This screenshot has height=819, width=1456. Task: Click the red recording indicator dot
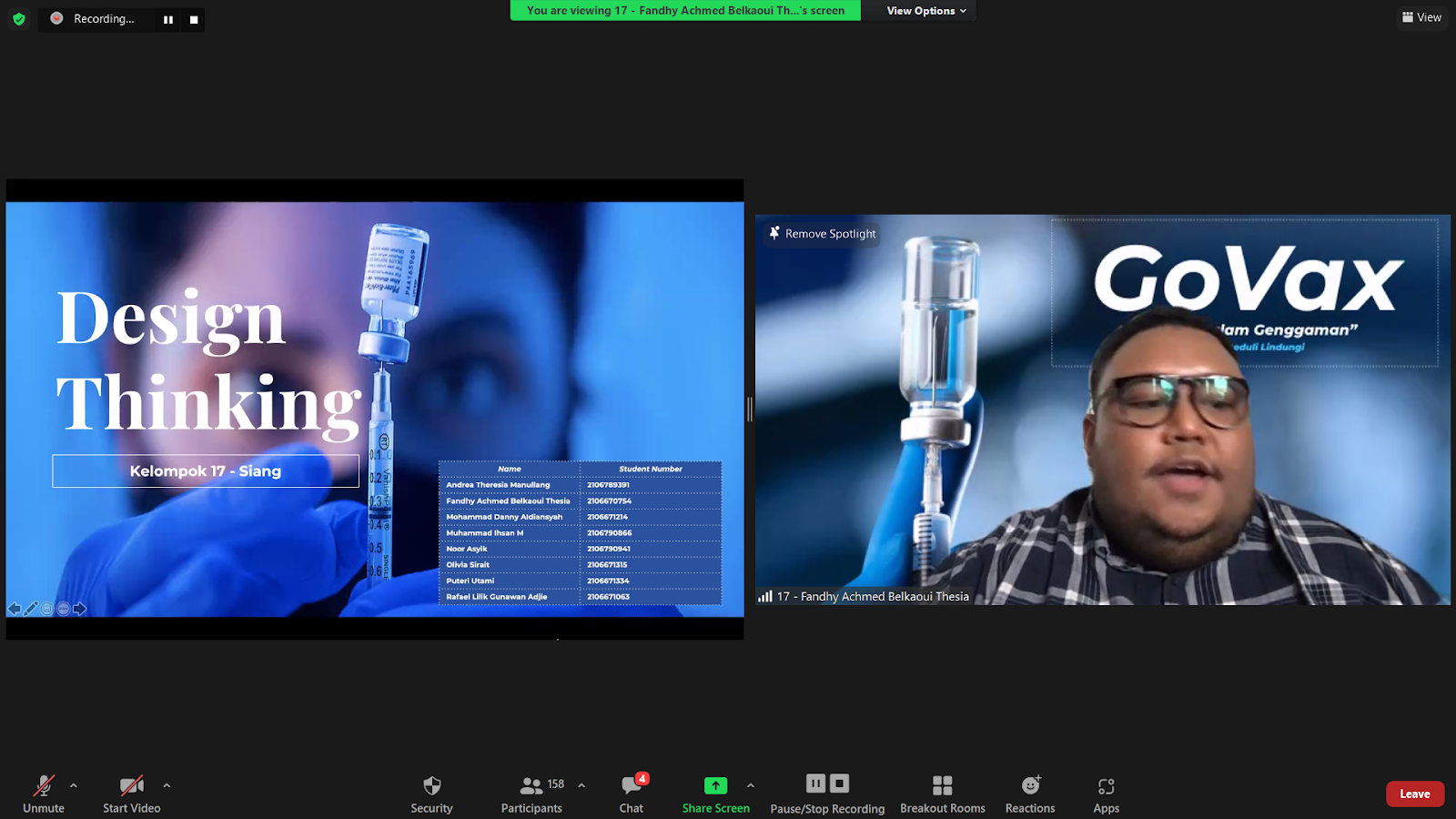pos(56,18)
